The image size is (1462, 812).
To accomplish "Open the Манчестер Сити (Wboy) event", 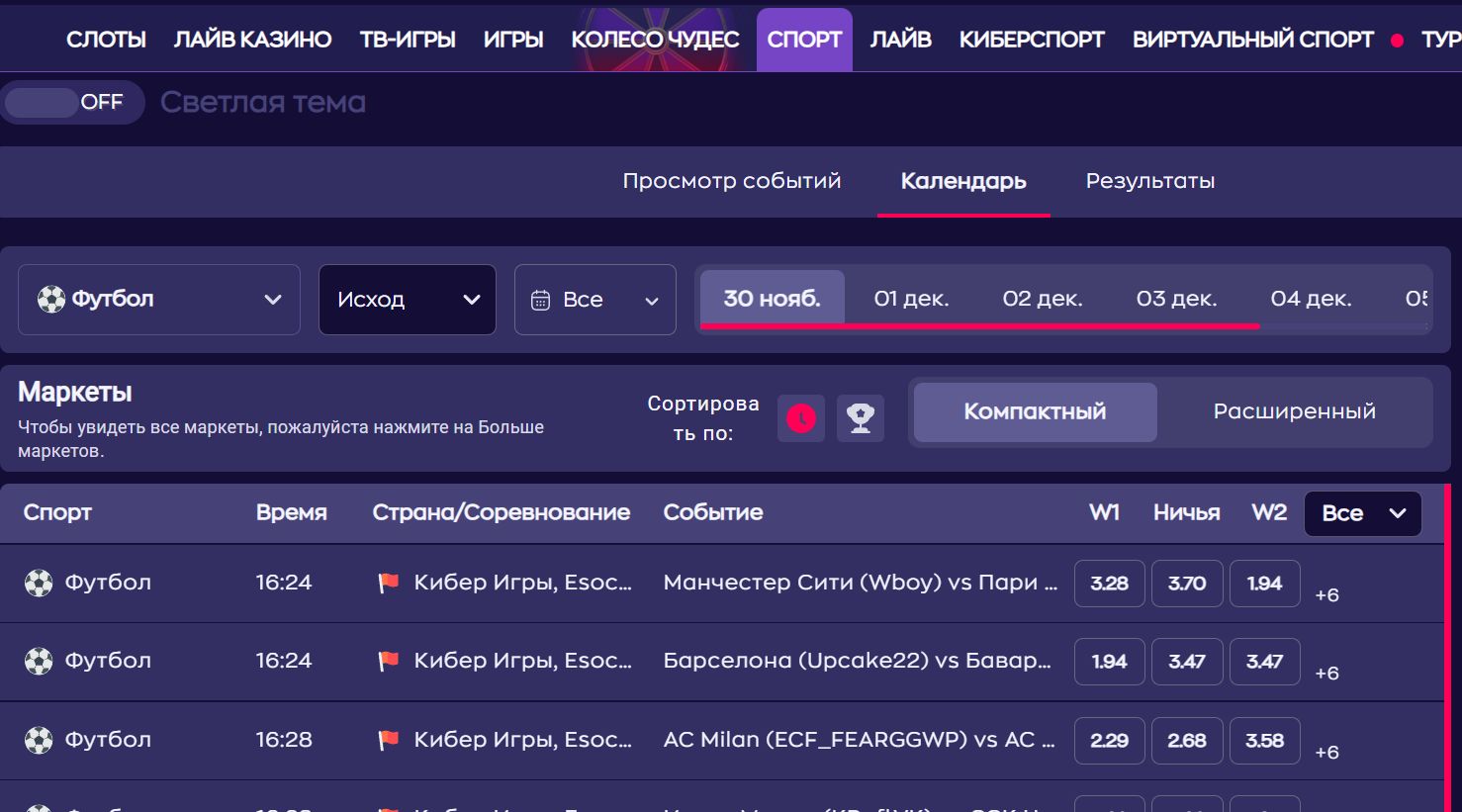I will pyautogui.click(x=860, y=583).
